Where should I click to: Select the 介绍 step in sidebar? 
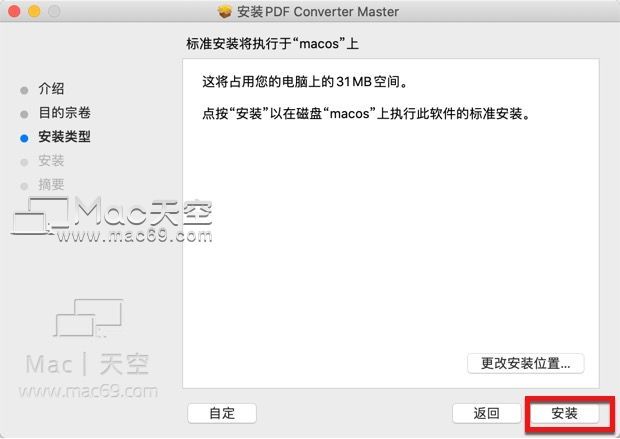click(51, 89)
